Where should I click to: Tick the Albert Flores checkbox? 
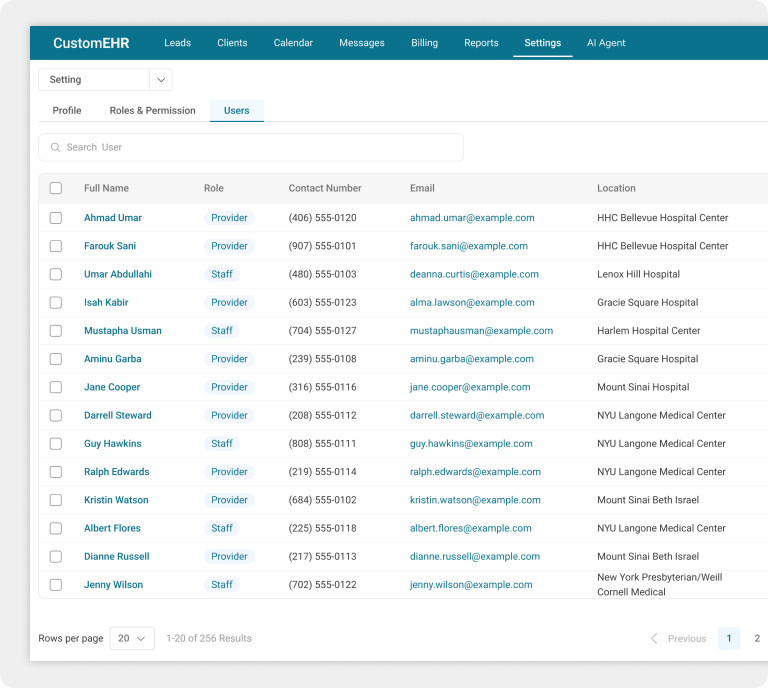pos(56,528)
